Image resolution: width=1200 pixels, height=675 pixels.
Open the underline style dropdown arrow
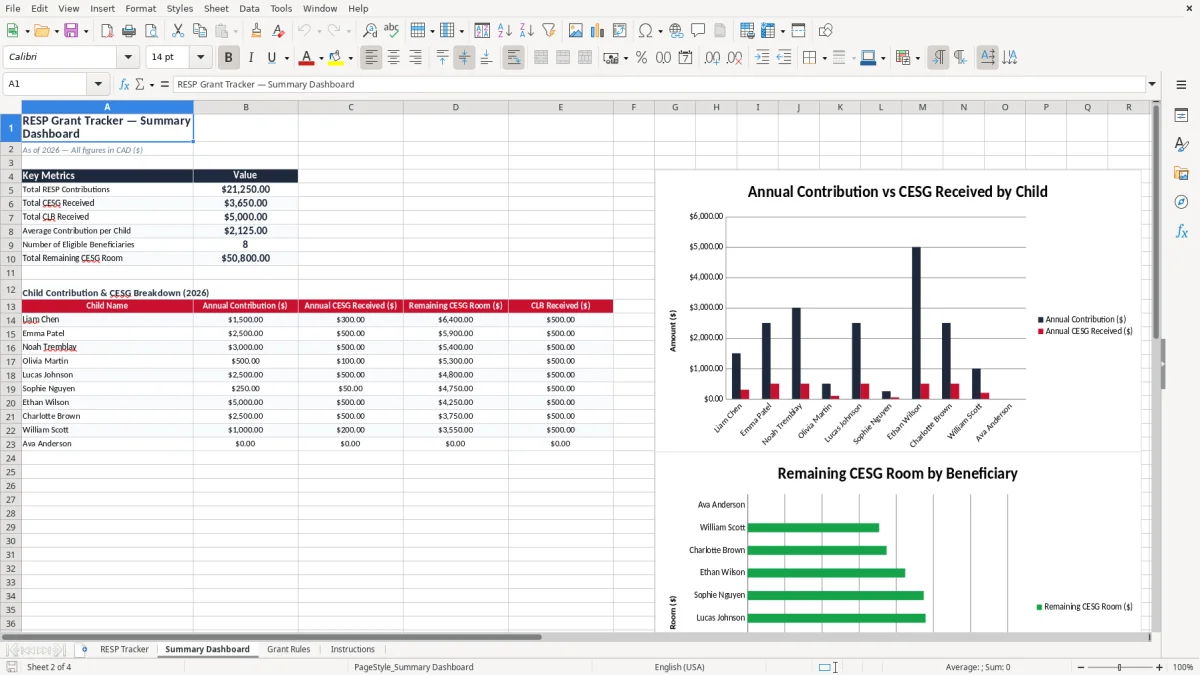(x=286, y=58)
